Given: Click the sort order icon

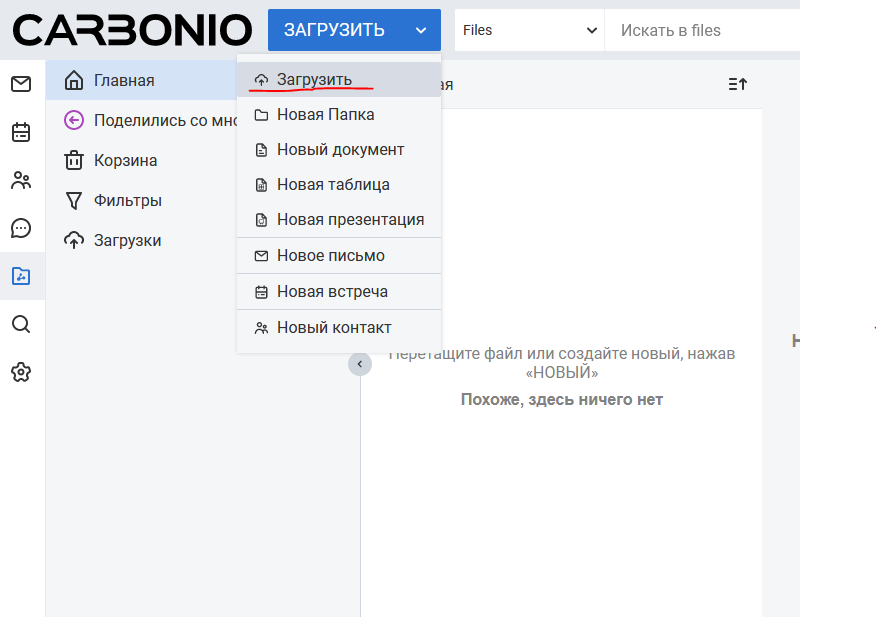Looking at the screenshot, I should click(x=737, y=85).
